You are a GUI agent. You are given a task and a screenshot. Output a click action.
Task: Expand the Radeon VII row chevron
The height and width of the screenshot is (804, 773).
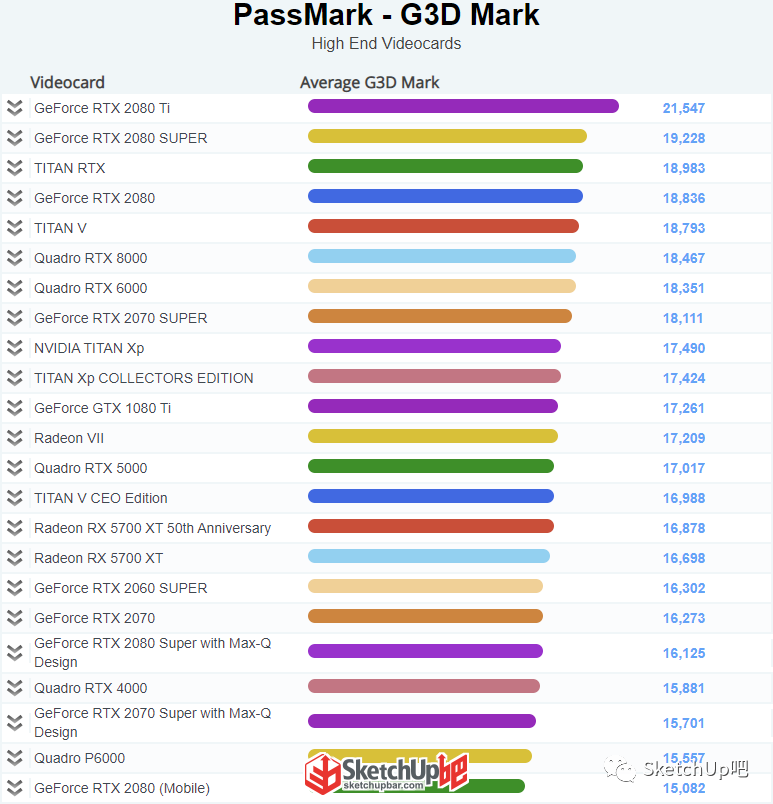15,438
